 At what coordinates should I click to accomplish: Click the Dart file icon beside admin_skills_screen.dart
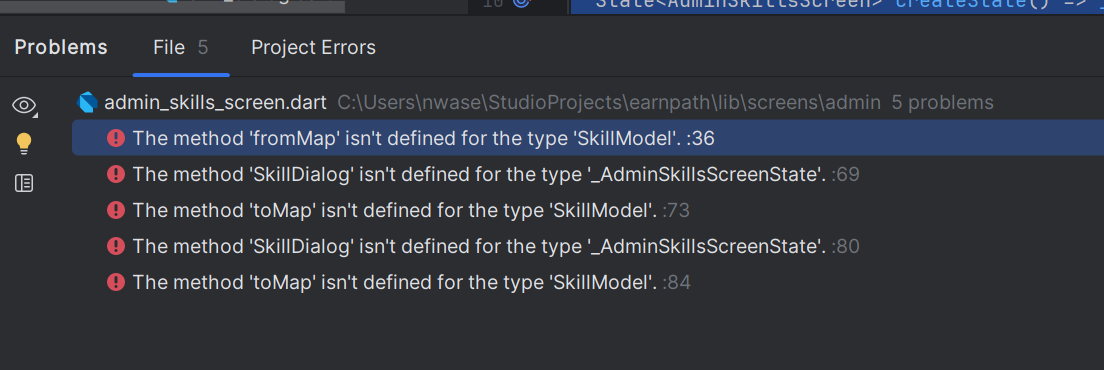pyautogui.click(x=87, y=103)
